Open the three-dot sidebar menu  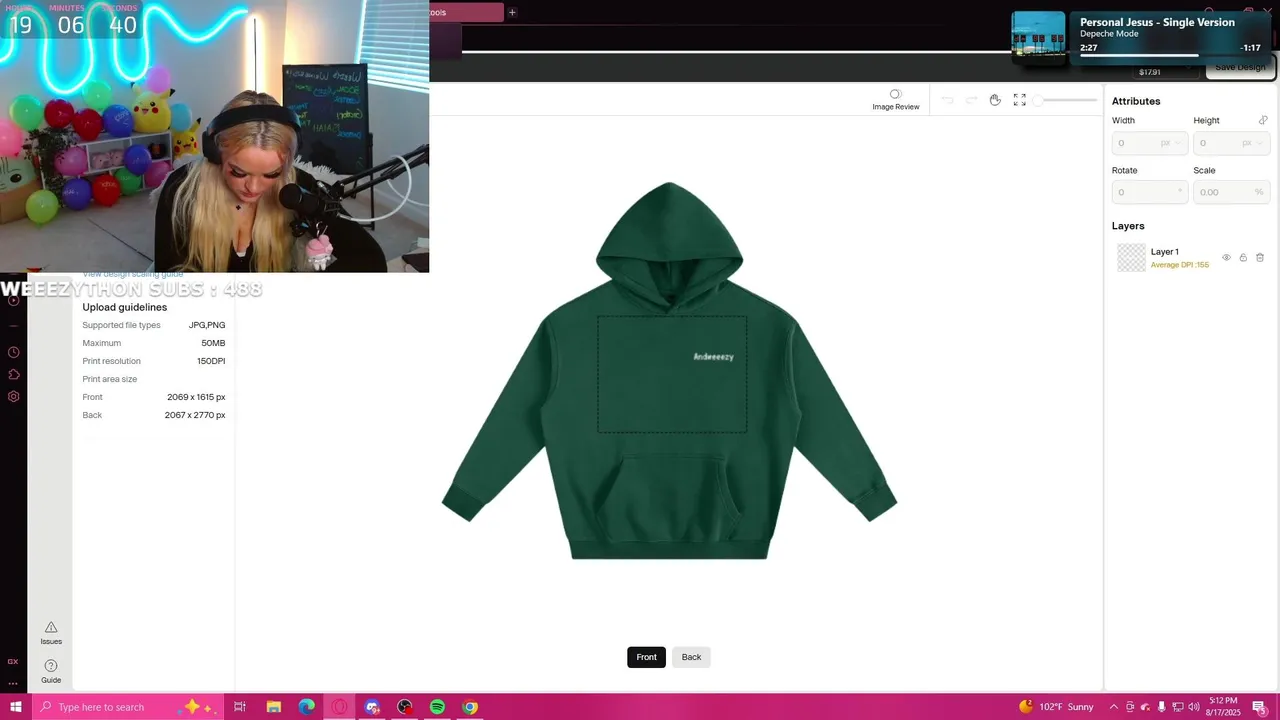[13, 683]
